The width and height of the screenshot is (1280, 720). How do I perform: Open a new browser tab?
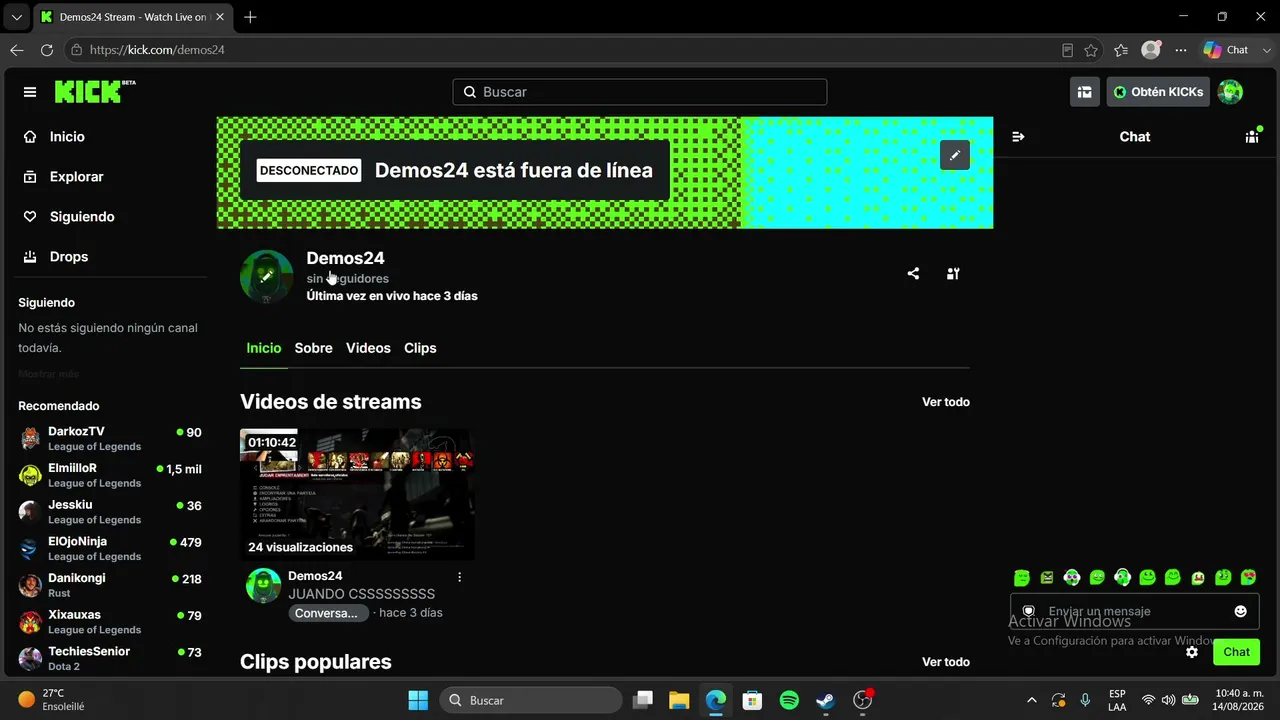tap(250, 17)
